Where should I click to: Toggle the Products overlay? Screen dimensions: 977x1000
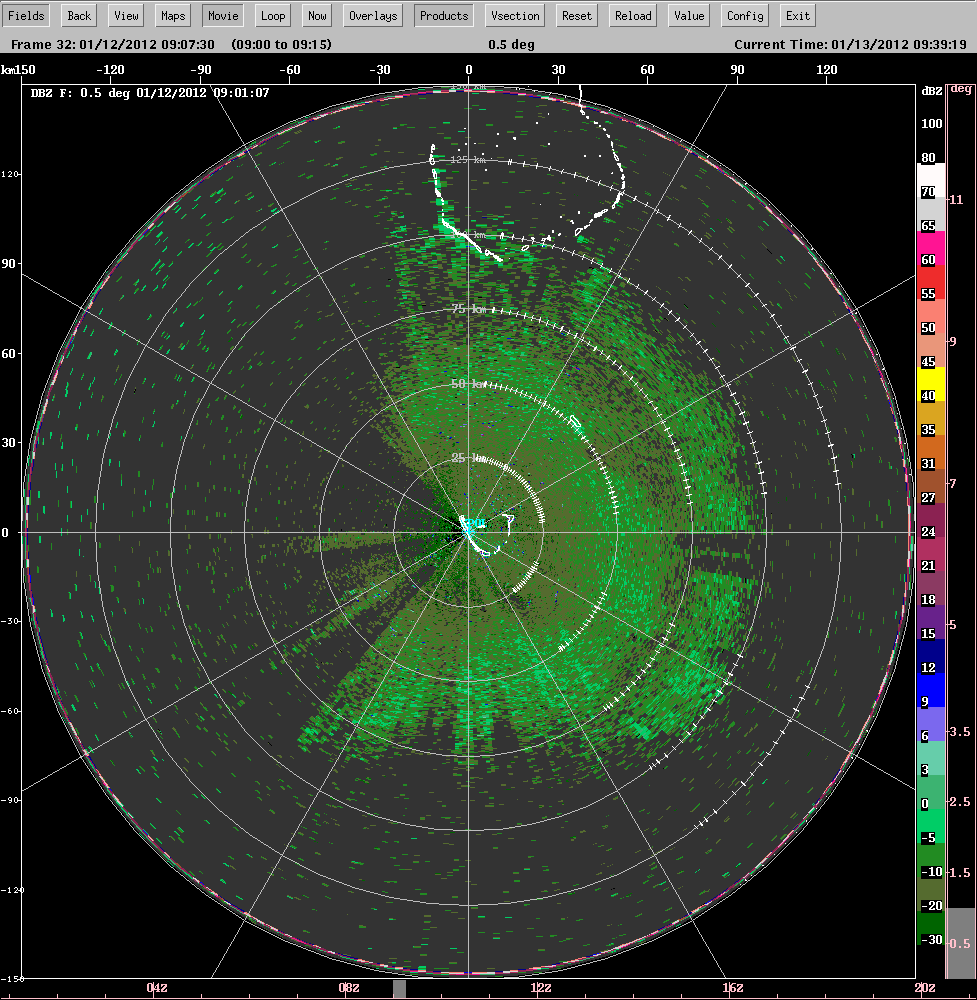point(443,15)
